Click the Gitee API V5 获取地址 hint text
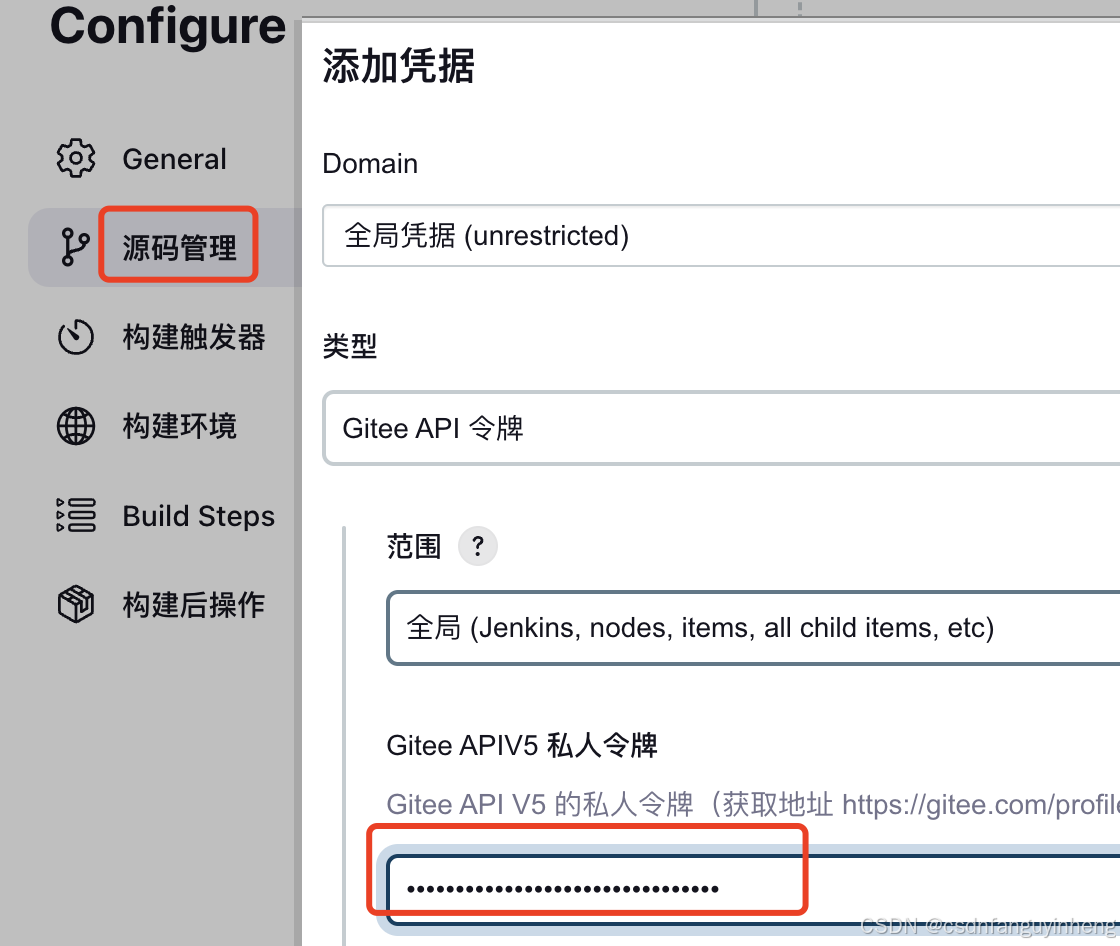Viewport: 1120px width, 946px height. (753, 805)
